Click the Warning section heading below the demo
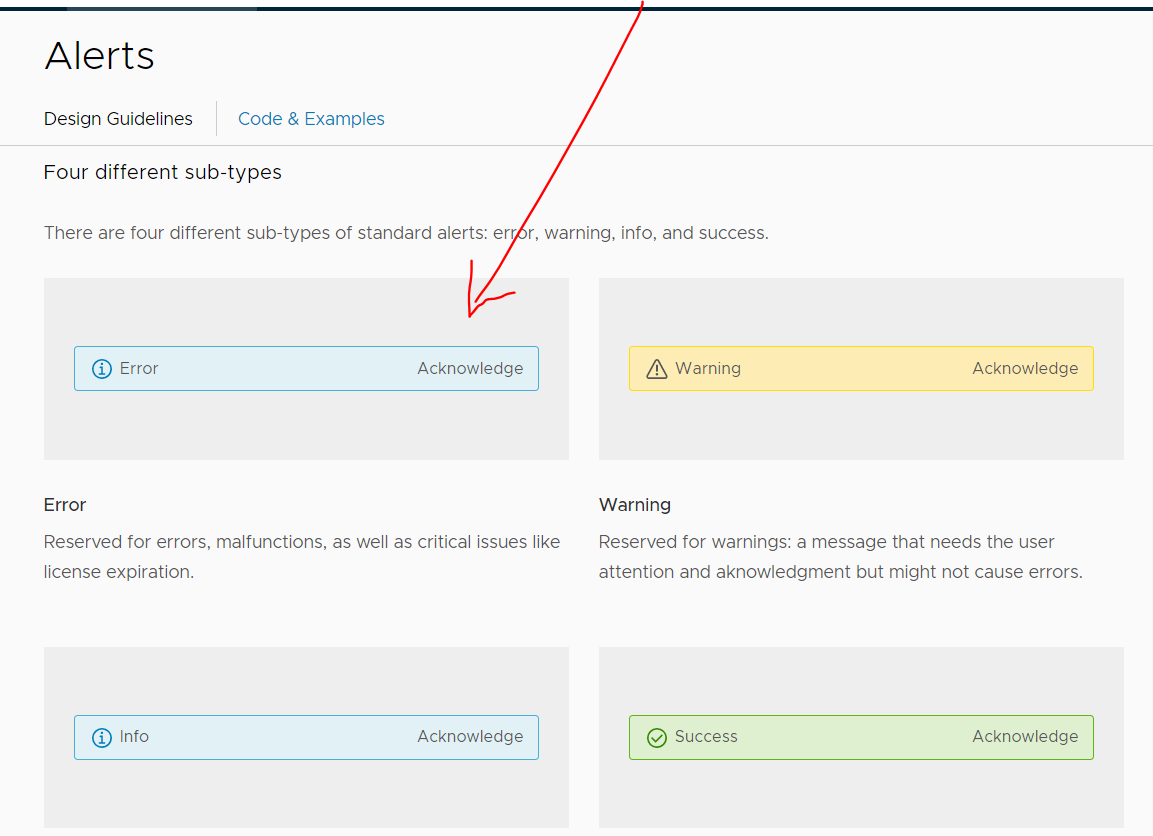This screenshot has height=836, width=1153. (635, 505)
